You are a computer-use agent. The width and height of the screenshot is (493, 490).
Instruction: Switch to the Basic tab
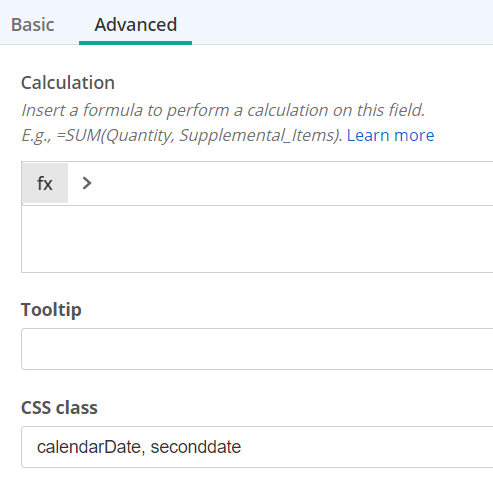coord(33,25)
